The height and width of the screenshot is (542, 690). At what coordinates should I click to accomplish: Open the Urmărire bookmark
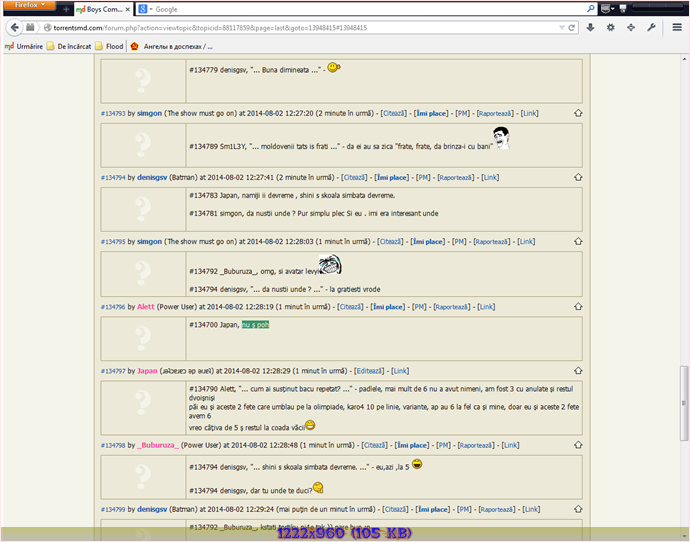[x=24, y=46]
